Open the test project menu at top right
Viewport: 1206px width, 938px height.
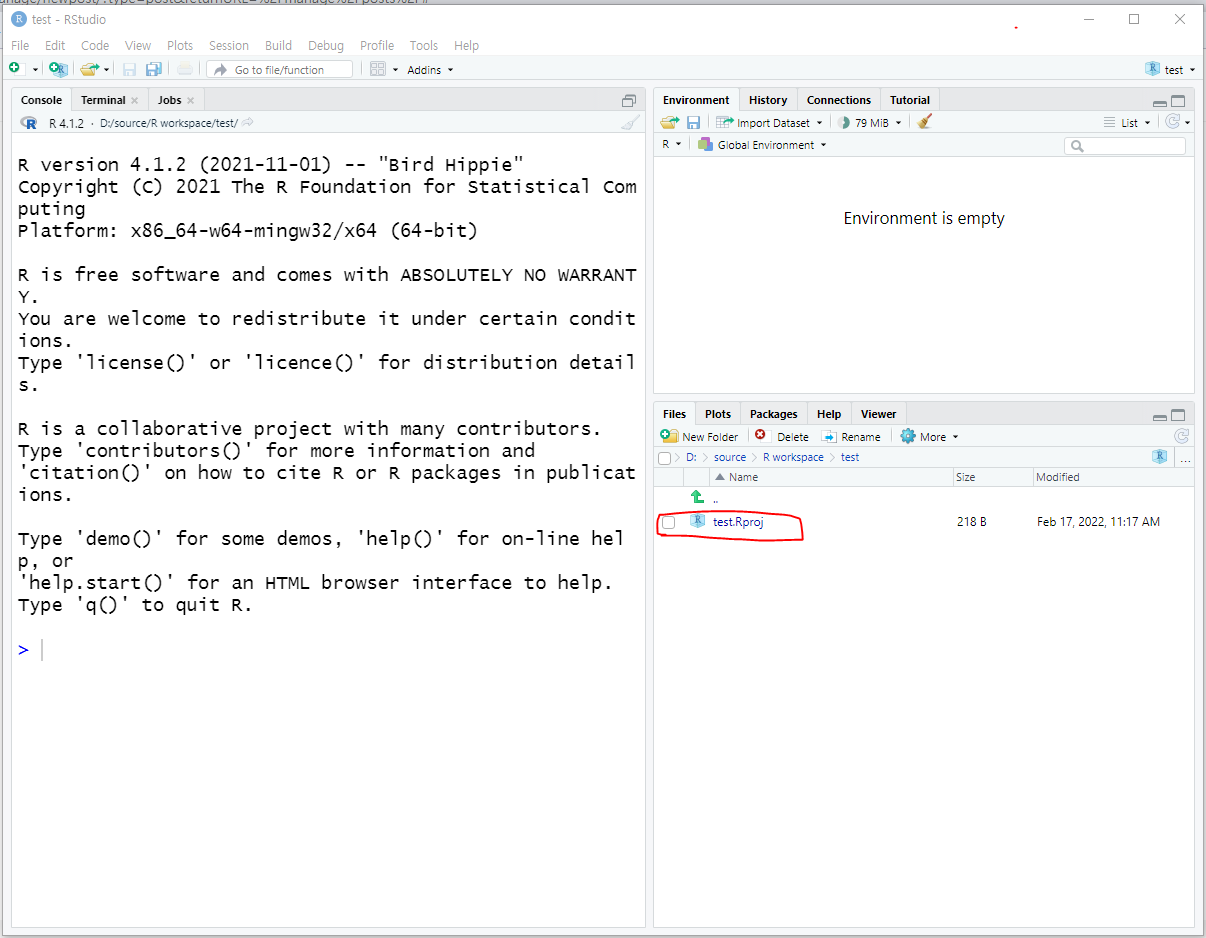point(1171,70)
